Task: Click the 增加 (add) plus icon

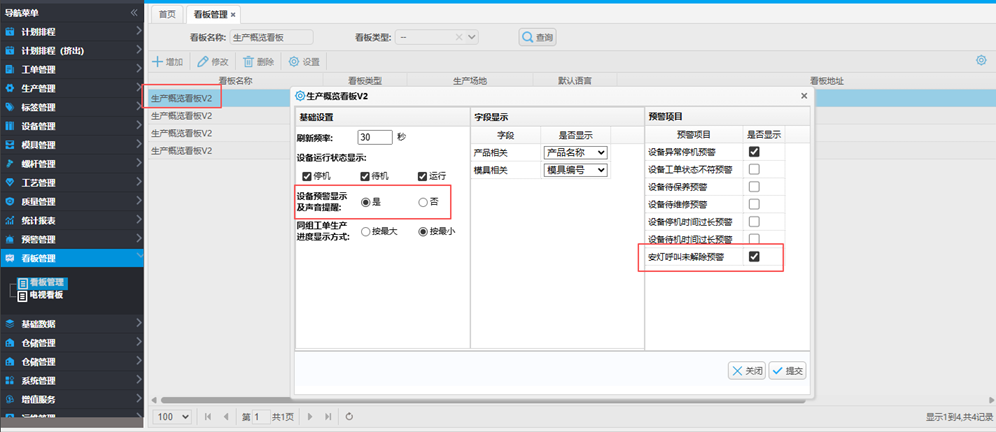Action: (x=158, y=62)
